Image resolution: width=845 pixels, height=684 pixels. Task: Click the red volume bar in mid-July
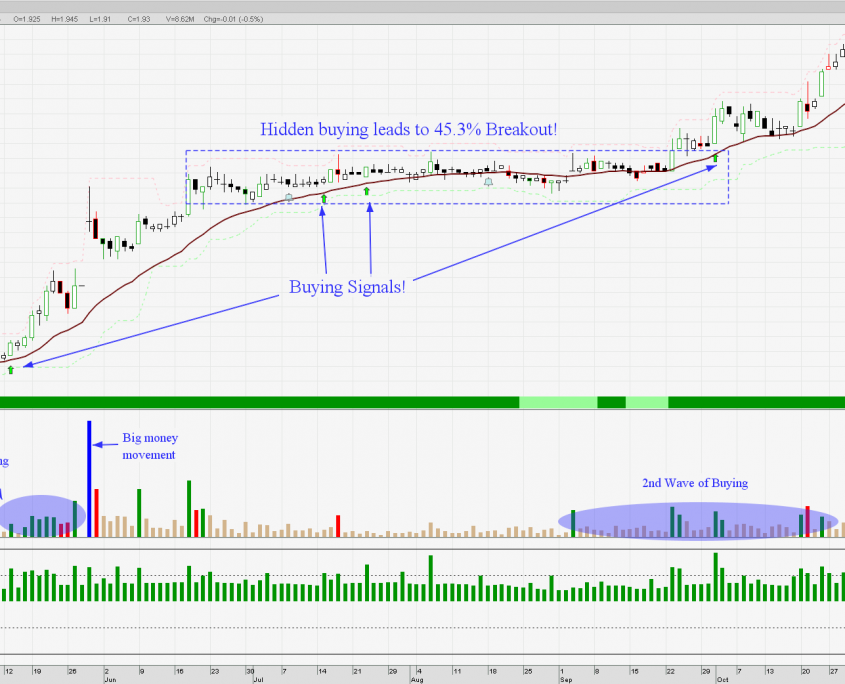point(337,526)
